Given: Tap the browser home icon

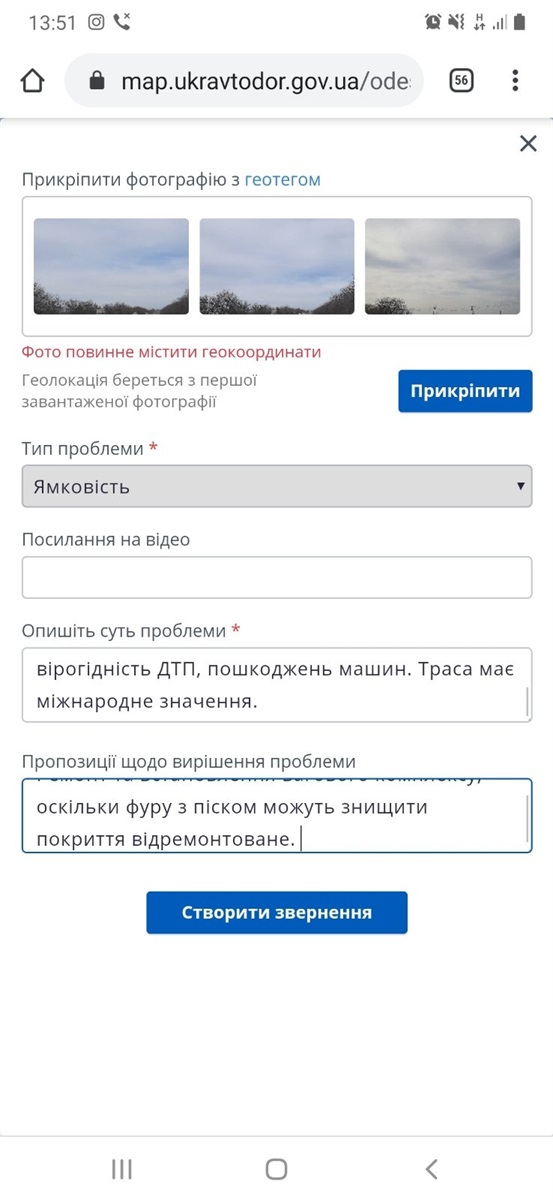Looking at the screenshot, I should (33, 81).
